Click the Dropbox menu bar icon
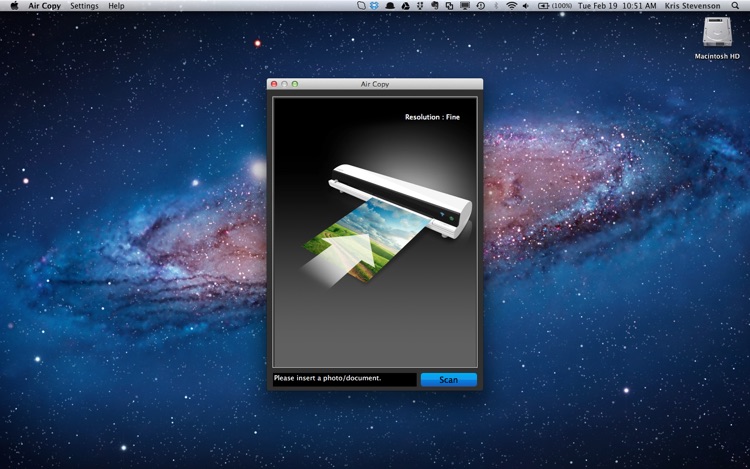Screen dimensions: 750x469 pyautogui.click(x=374, y=6)
